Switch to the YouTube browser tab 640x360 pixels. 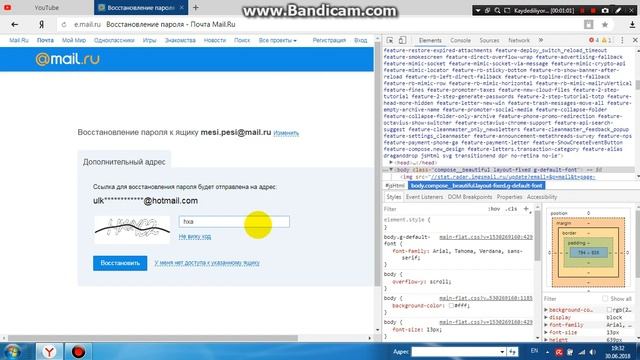pos(46,7)
